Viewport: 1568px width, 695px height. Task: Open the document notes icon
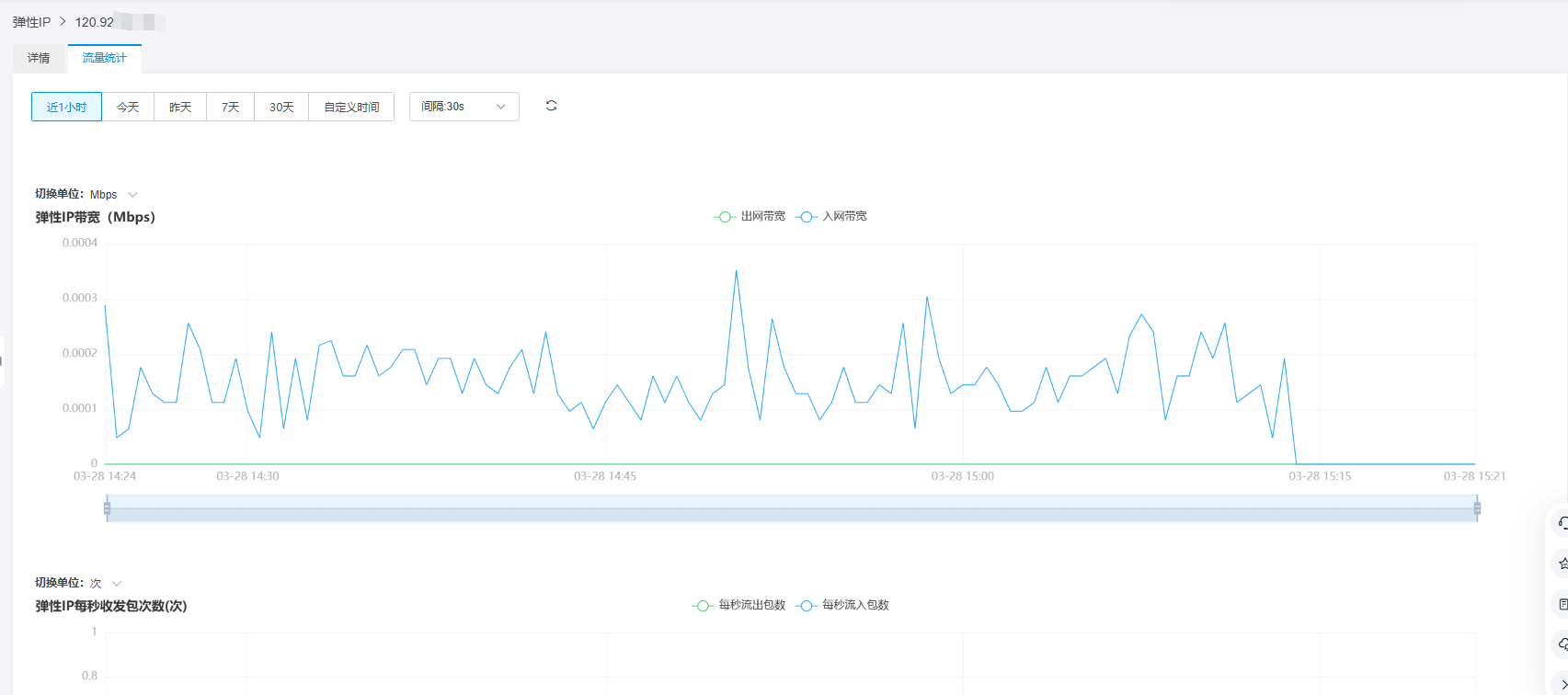tap(1561, 604)
